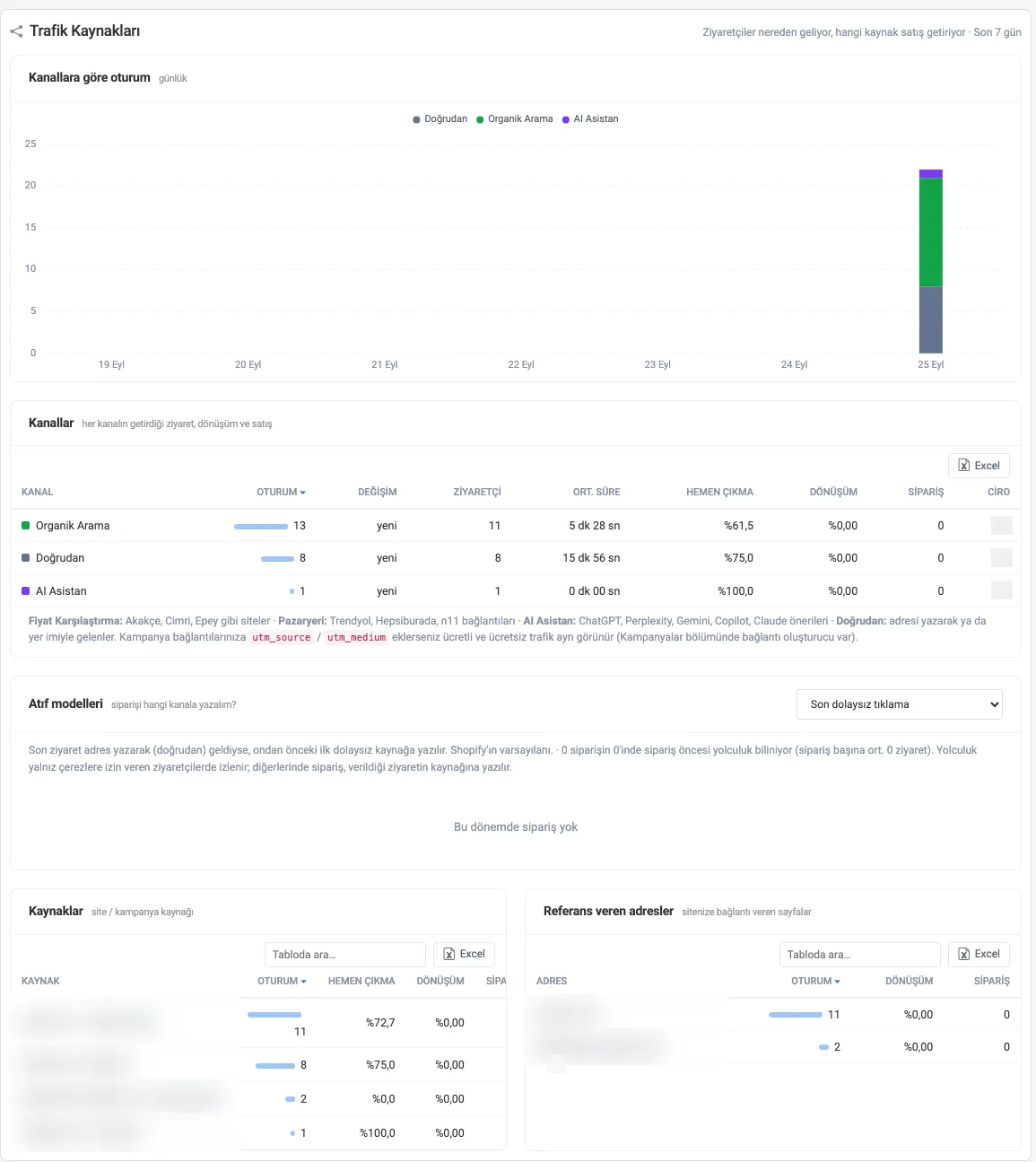The width and height of the screenshot is (1036, 1162).
Task: Export Kaynaklar table to Excel
Action: coord(464,955)
